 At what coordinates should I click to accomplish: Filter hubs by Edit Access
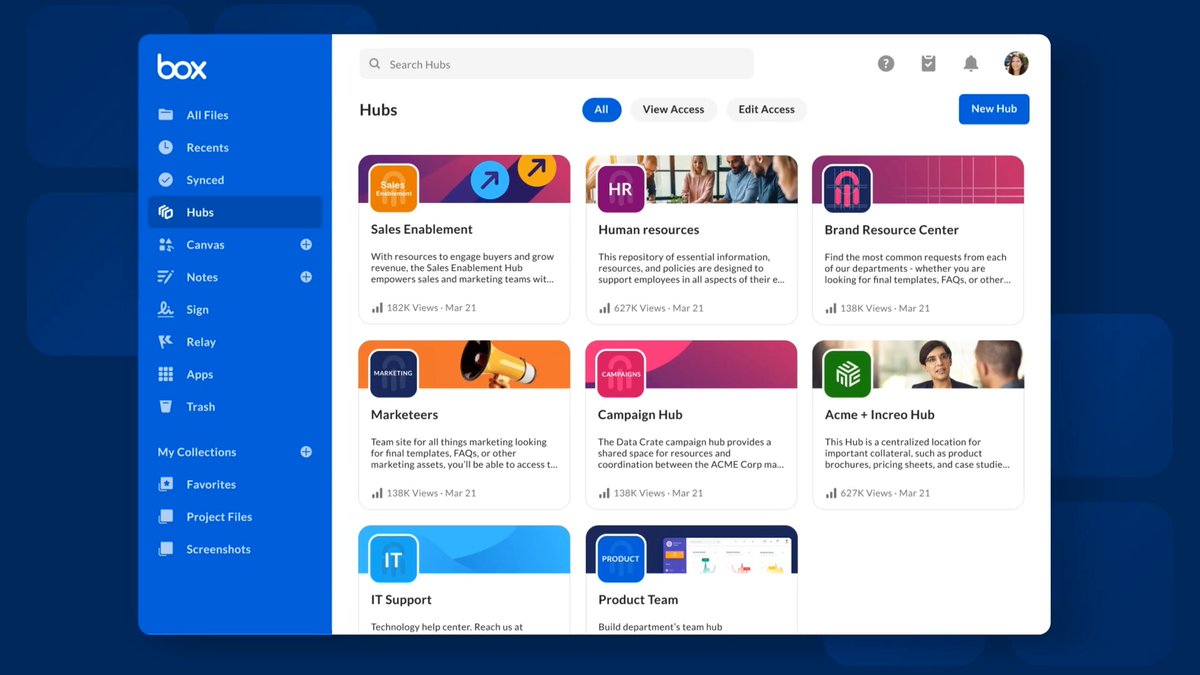click(767, 110)
